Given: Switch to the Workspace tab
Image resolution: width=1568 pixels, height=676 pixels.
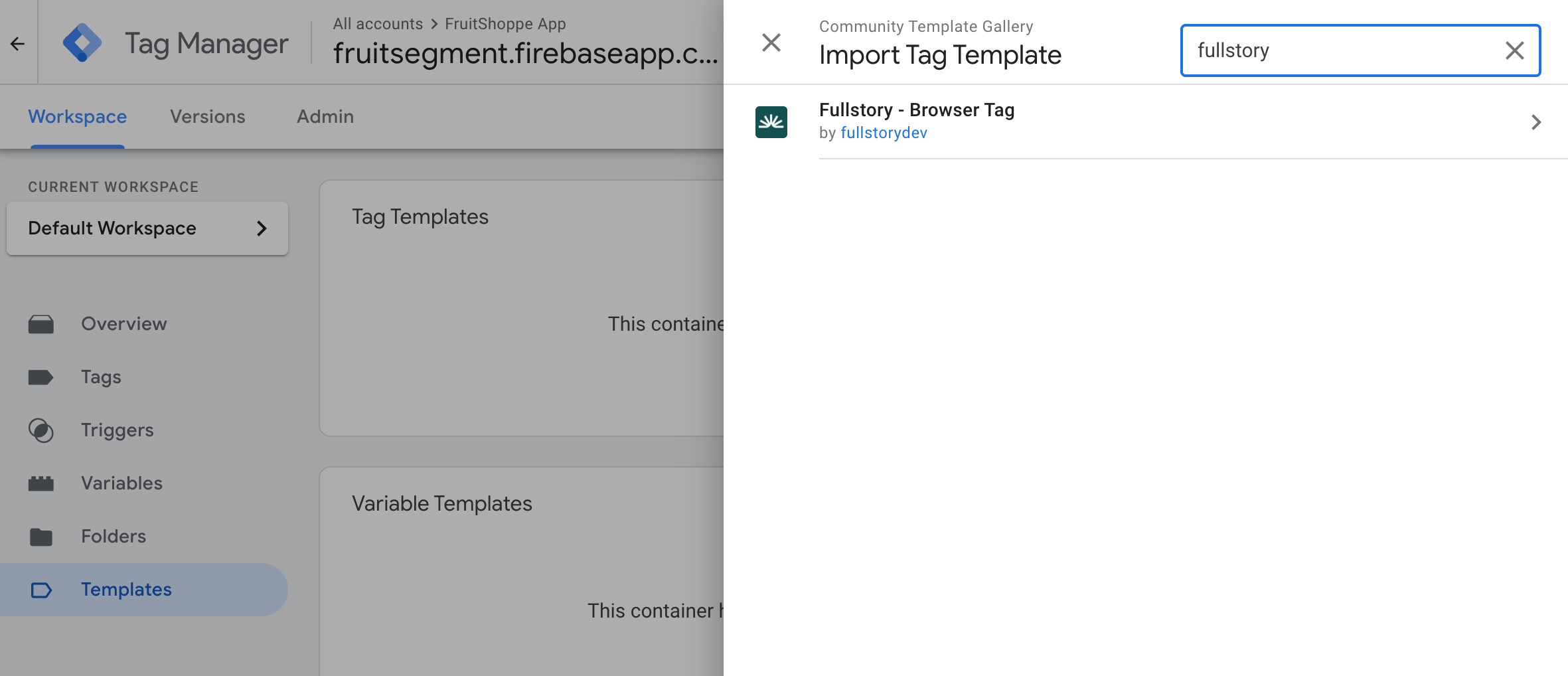Looking at the screenshot, I should point(78,117).
